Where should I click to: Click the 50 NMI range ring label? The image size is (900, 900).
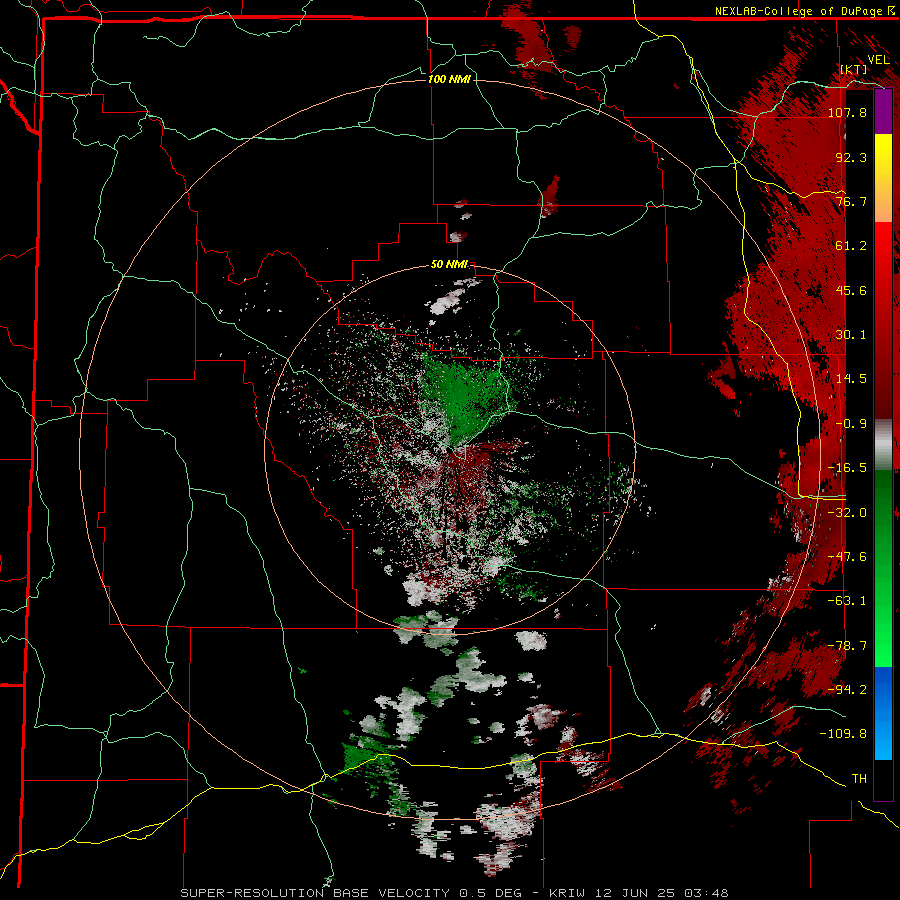pos(449,265)
